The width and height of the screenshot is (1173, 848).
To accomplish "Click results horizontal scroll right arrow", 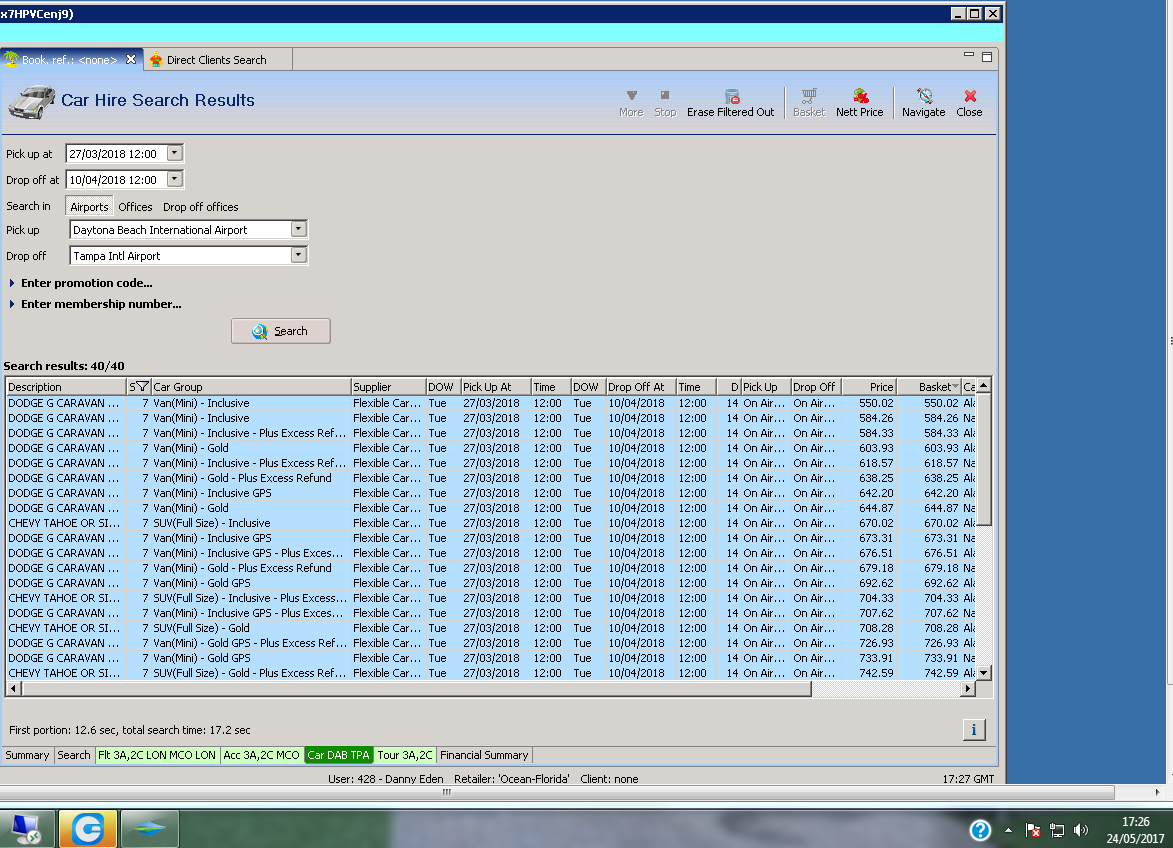I will point(969,689).
